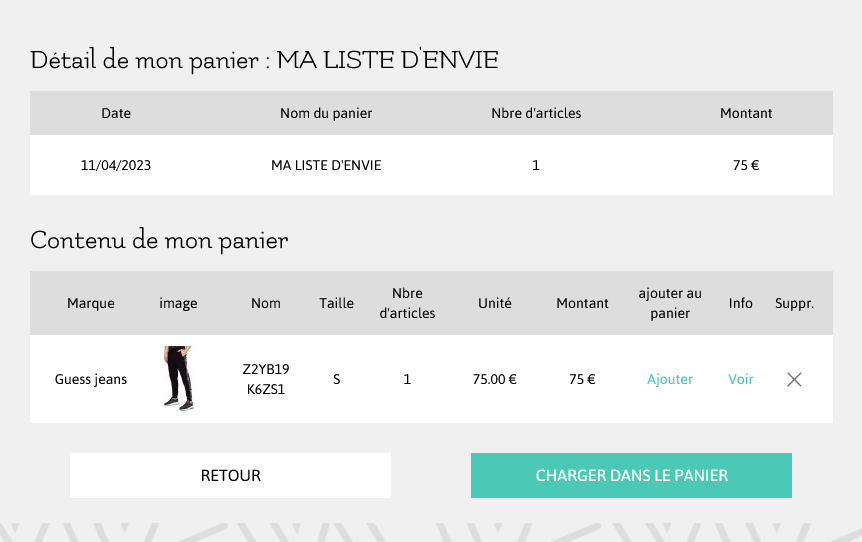Select the Suppr. column header
Screen dimensions: 862x542
coord(794,303)
